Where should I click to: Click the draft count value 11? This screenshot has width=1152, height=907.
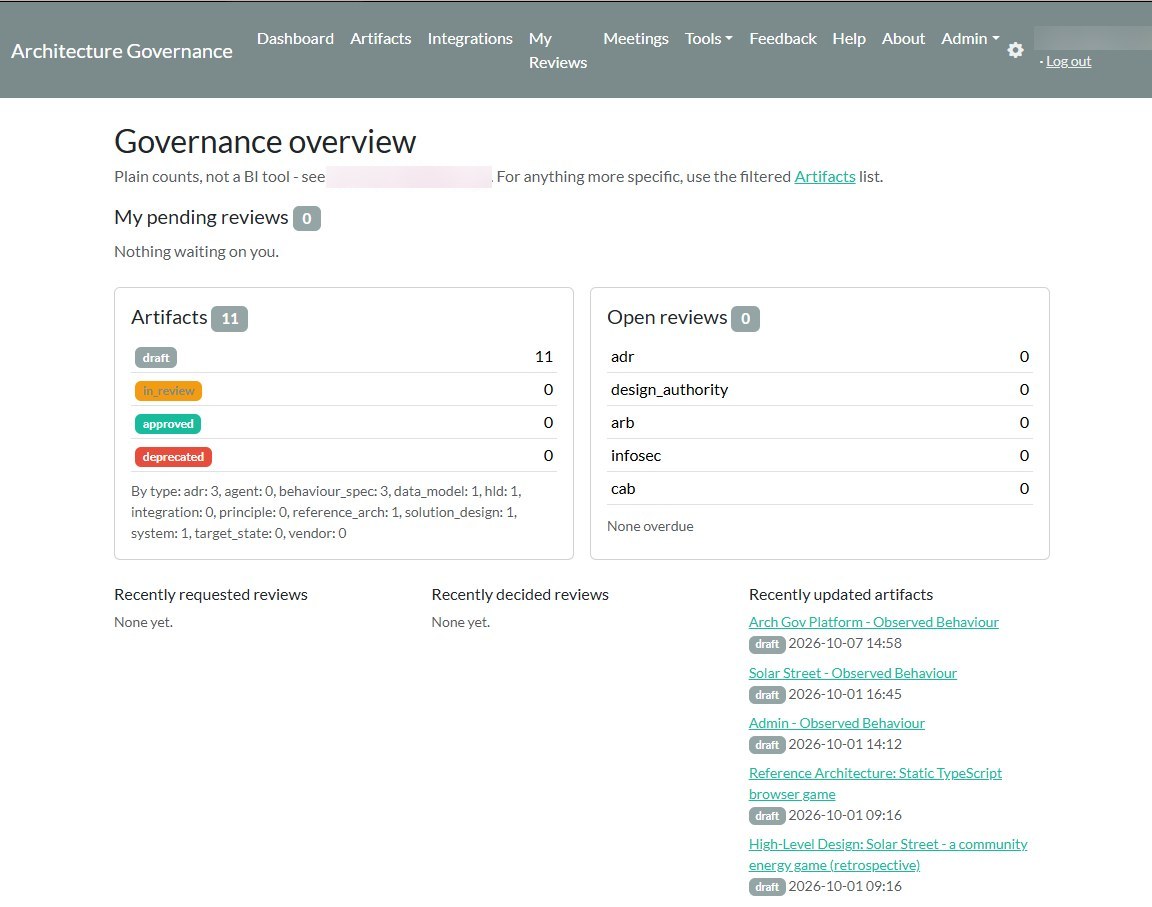[x=544, y=357]
